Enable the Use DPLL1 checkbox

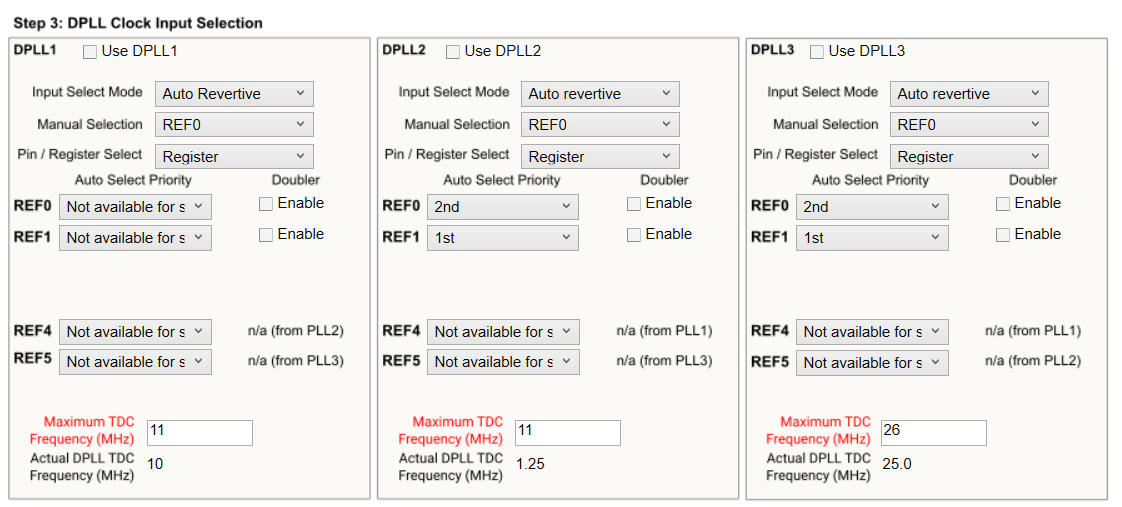90,51
